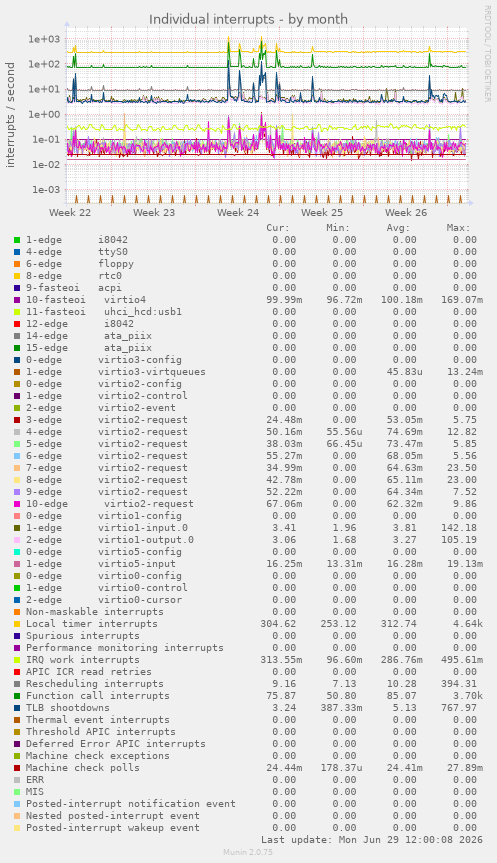Click the '2-edge virtio0-cursor' legend label
Viewport: 497px width, 863px height.
click(103, 600)
